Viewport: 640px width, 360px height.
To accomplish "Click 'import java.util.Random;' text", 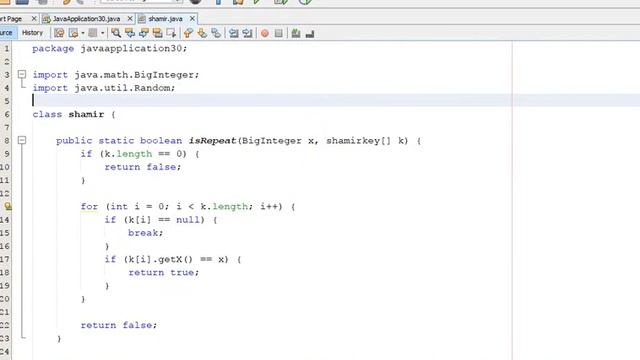I will [104, 88].
